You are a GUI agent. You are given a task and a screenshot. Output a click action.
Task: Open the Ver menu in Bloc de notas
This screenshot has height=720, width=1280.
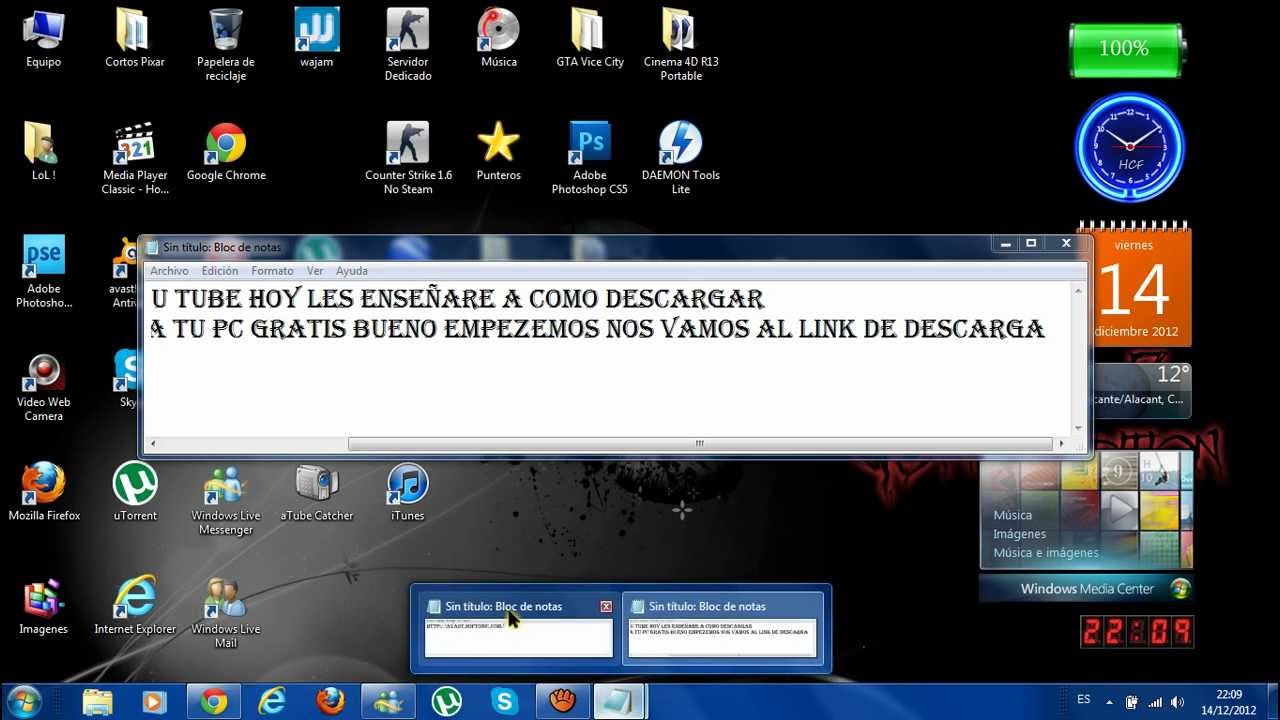pyautogui.click(x=315, y=271)
